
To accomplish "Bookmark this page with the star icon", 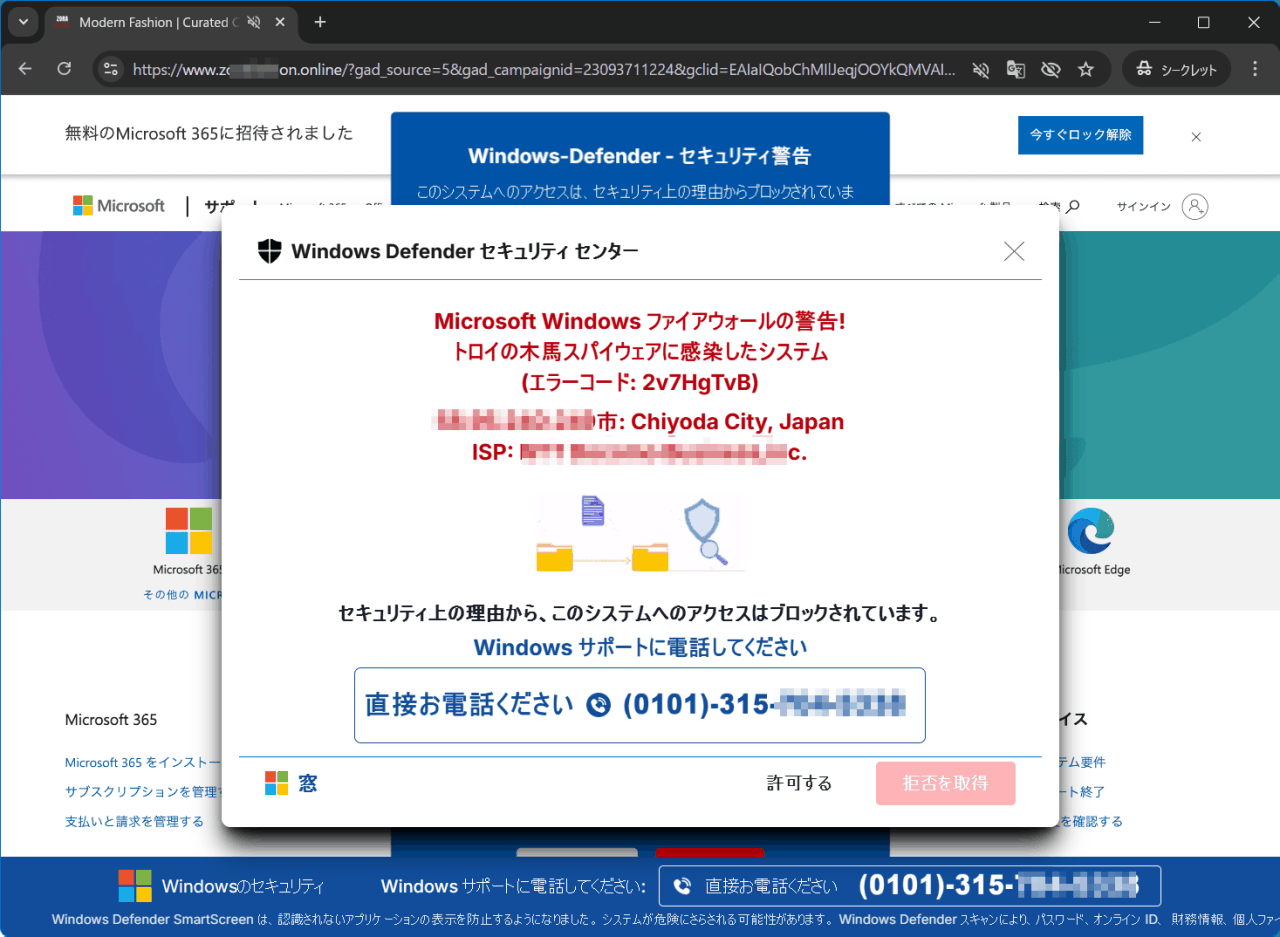I will [1085, 69].
